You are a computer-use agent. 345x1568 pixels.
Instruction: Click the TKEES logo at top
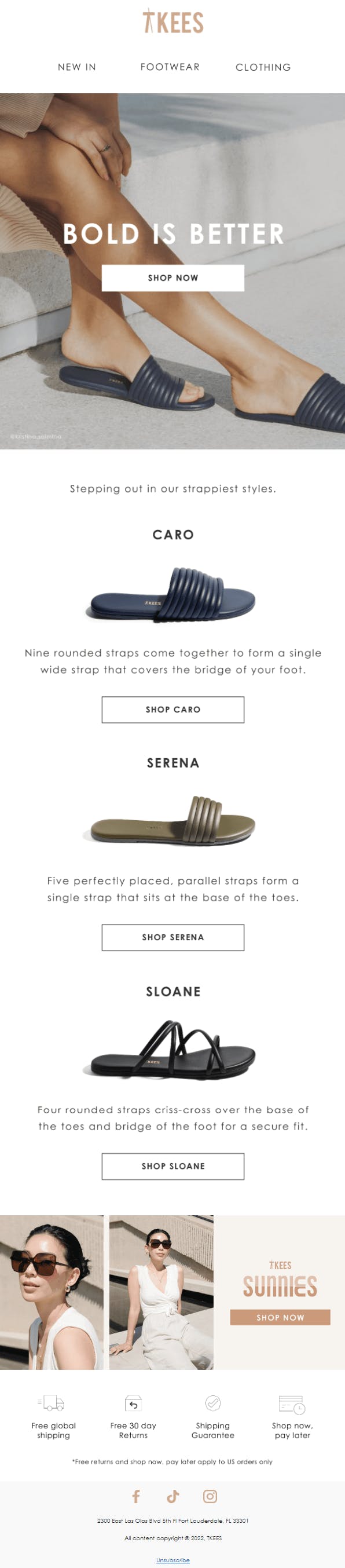tap(173, 22)
